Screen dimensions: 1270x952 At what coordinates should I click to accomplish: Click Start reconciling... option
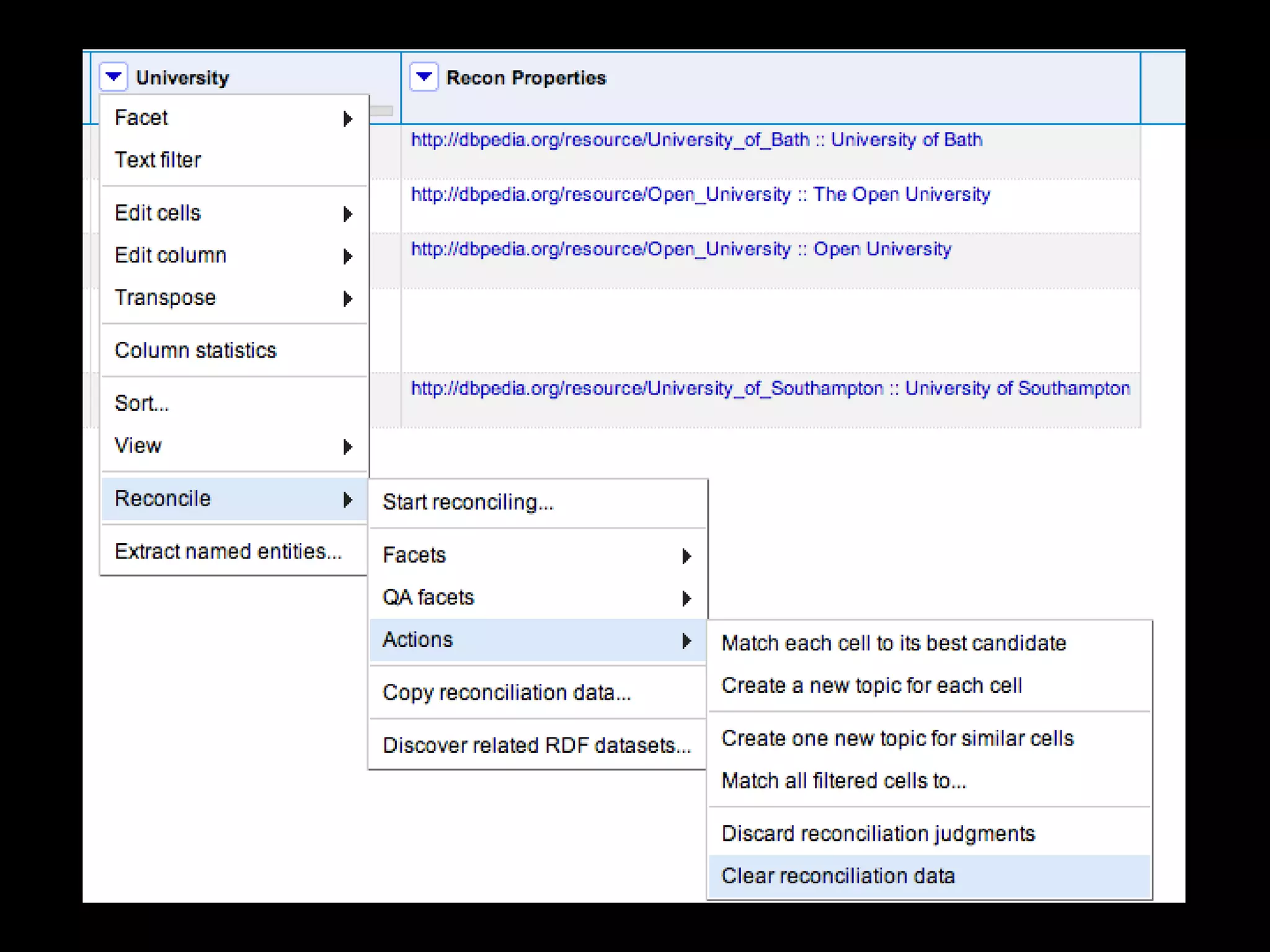click(468, 502)
